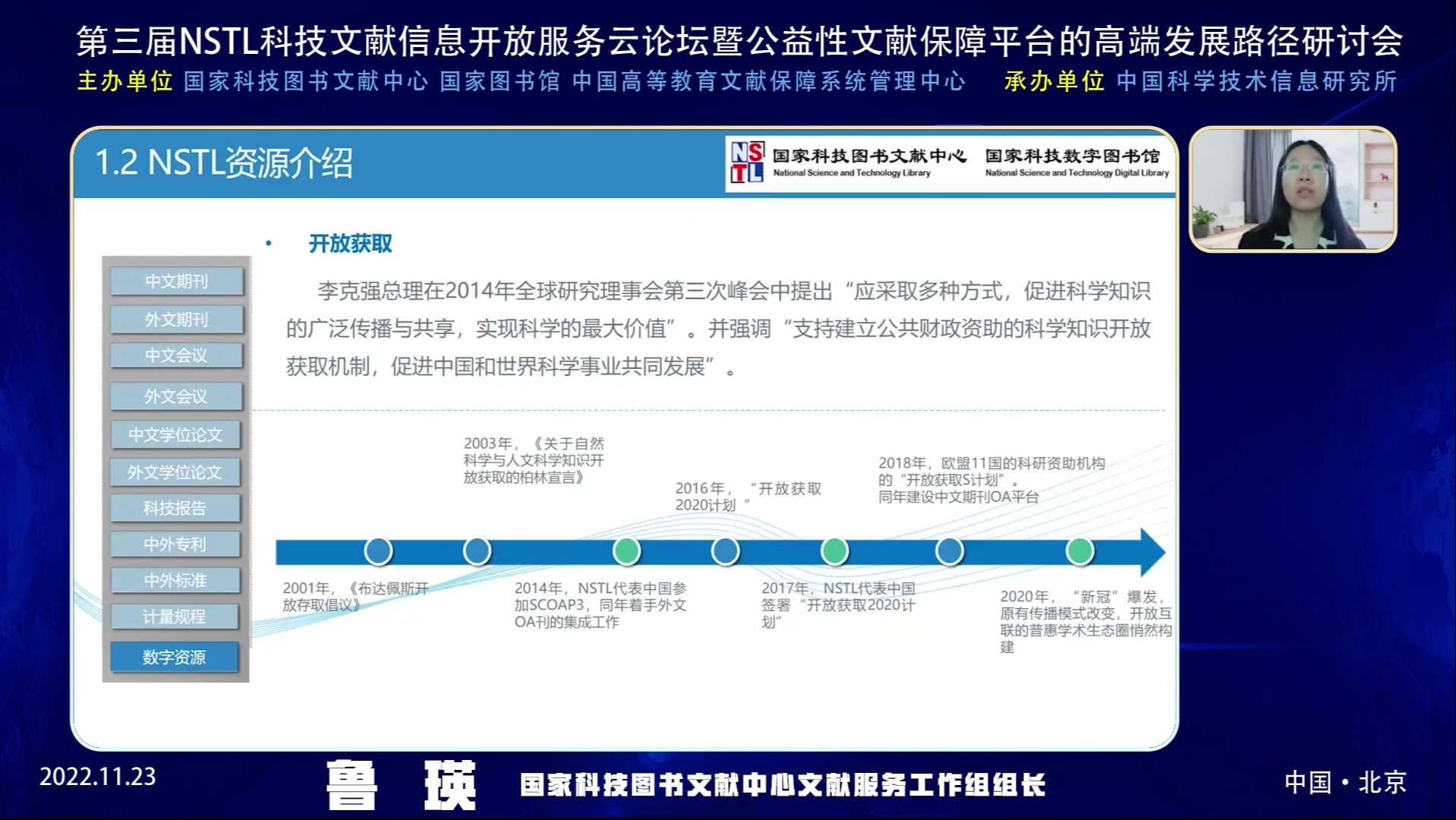Click the blue 2018 Plan S timeline marker

click(x=949, y=551)
